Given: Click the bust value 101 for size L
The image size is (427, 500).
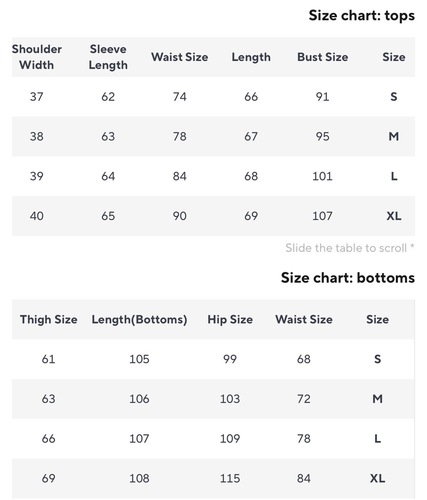Looking at the screenshot, I should pyautogui.click(x=322, y=176).
